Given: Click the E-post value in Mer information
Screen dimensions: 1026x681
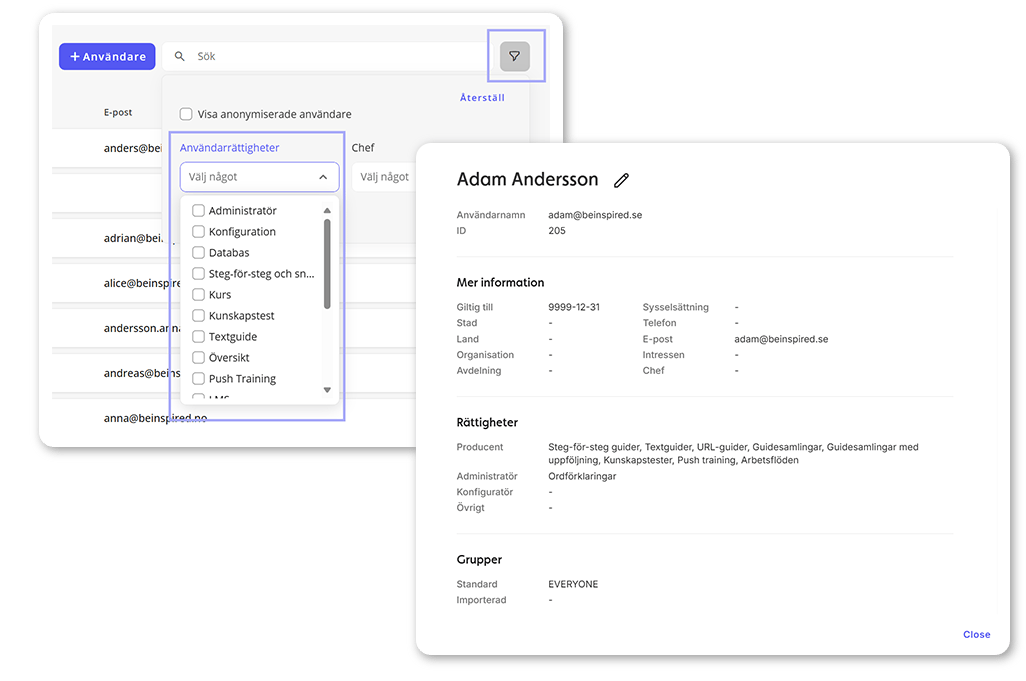Looking at the screenshot, I should pyautogui.click(x=781, y=339).
